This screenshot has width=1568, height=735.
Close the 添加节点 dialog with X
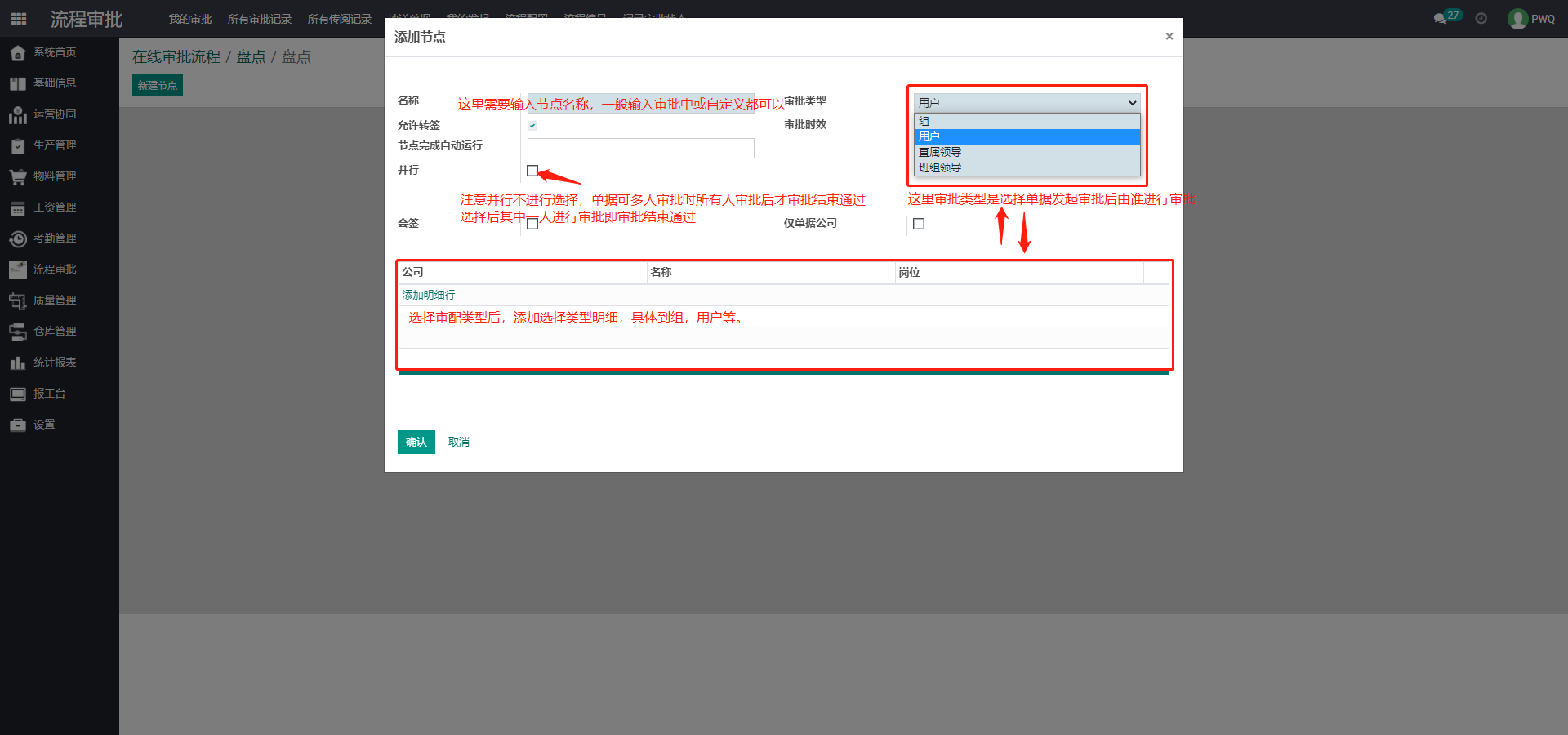coord(1169,36)
